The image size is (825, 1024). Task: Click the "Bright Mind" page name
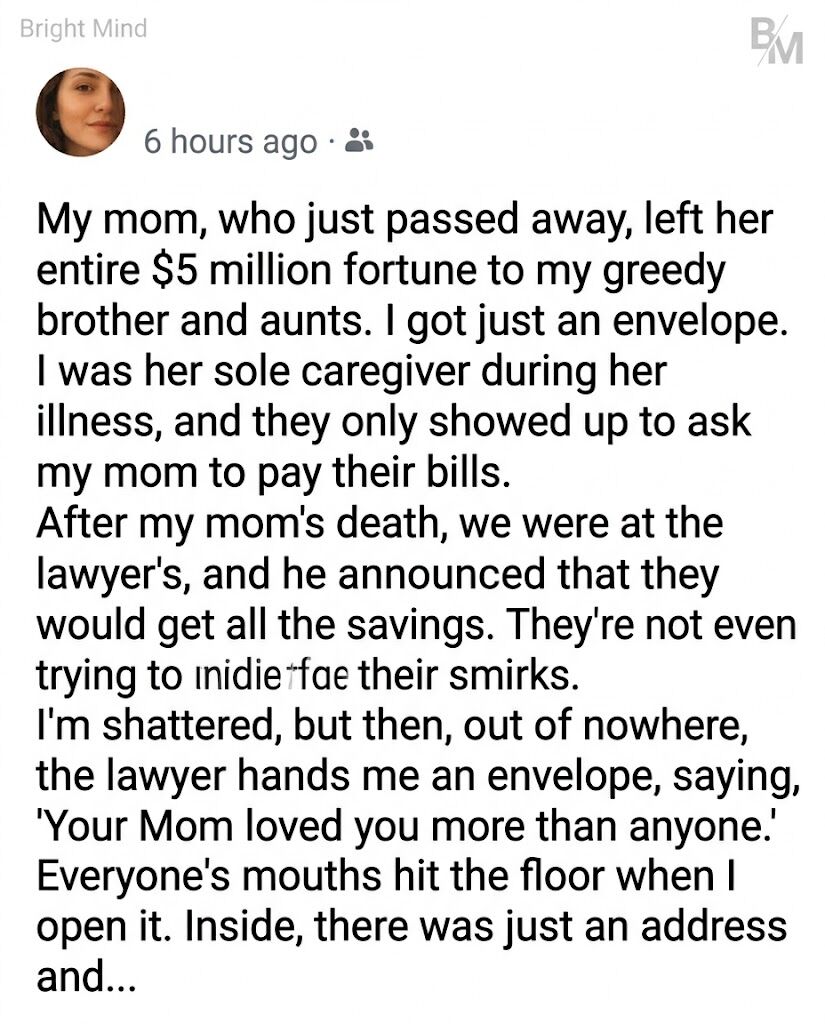pos(83,28)
